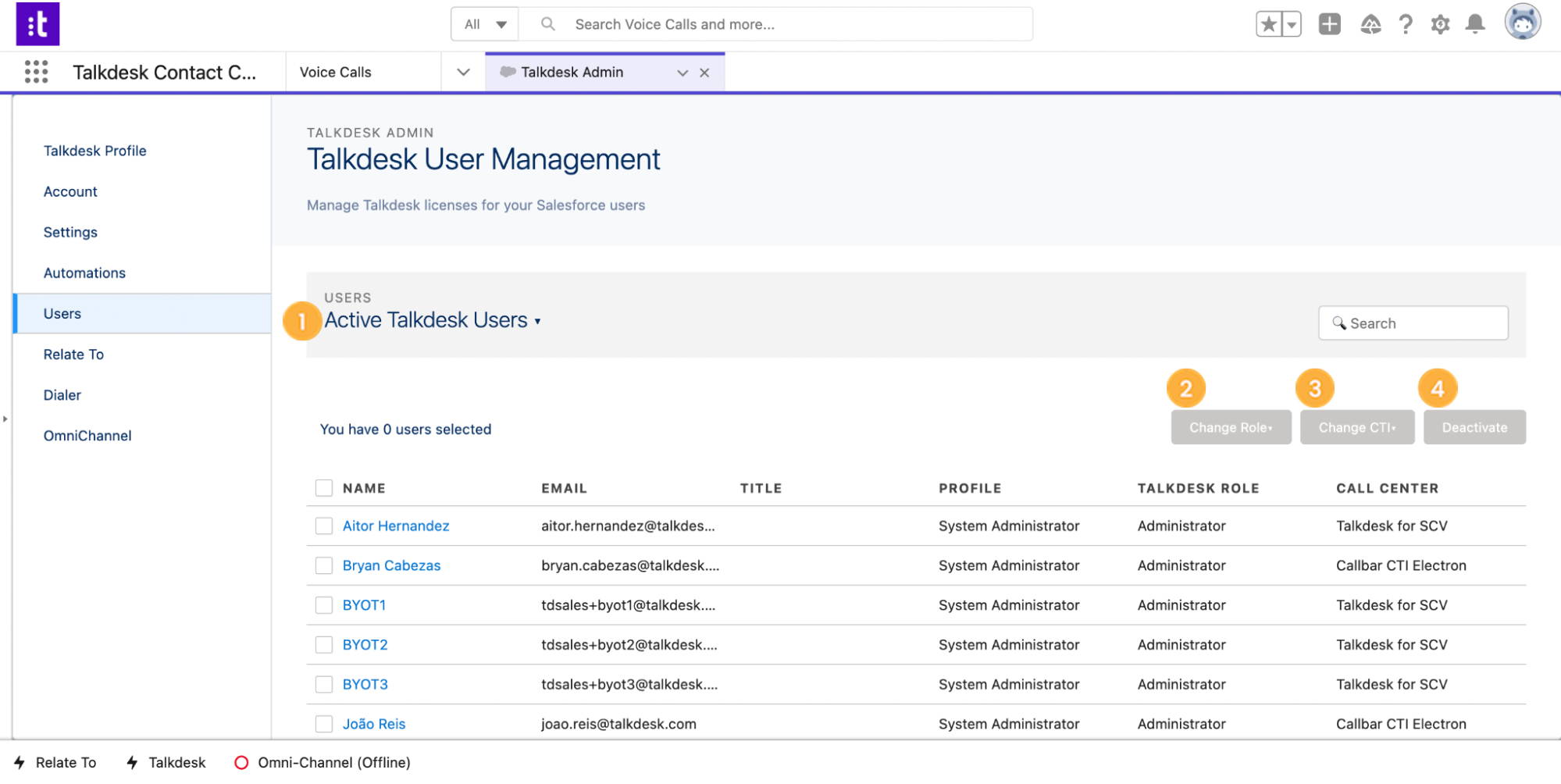Expand the collapsed left side panel arrow

(x=5, y=419)
